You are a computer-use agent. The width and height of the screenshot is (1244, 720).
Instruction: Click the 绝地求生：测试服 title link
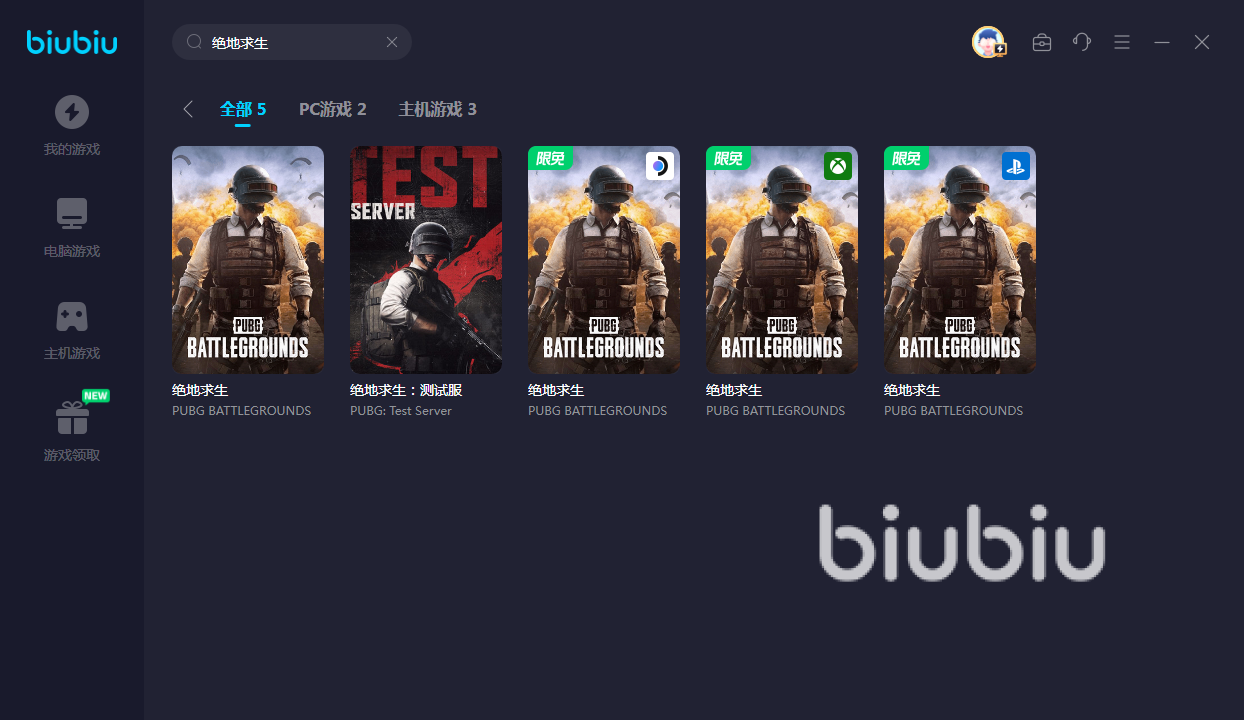(406, 390)
